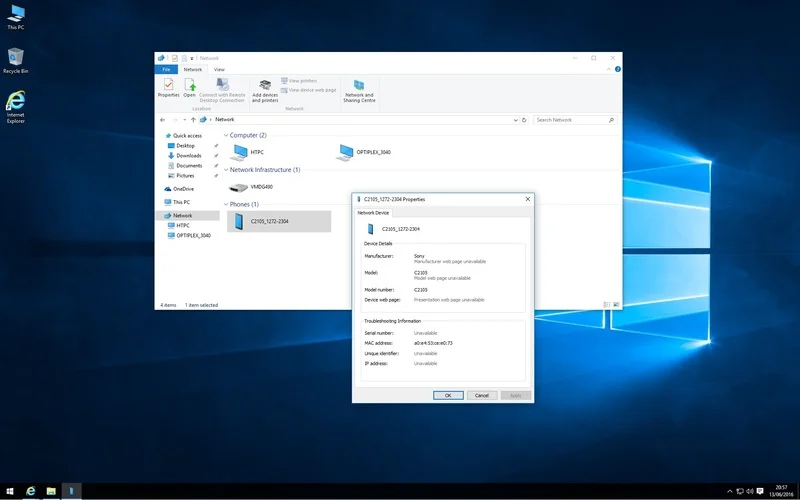
Task: Open the File ribbon tab
Action: 166,69
